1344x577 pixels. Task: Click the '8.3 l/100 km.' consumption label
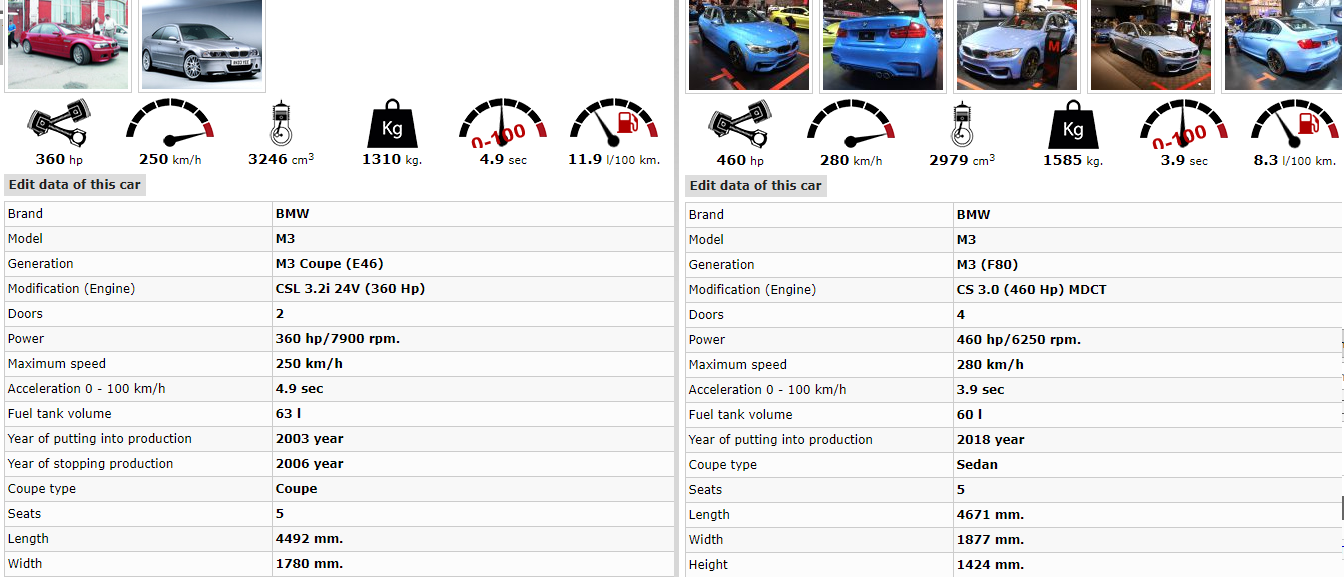(1295, 160)
